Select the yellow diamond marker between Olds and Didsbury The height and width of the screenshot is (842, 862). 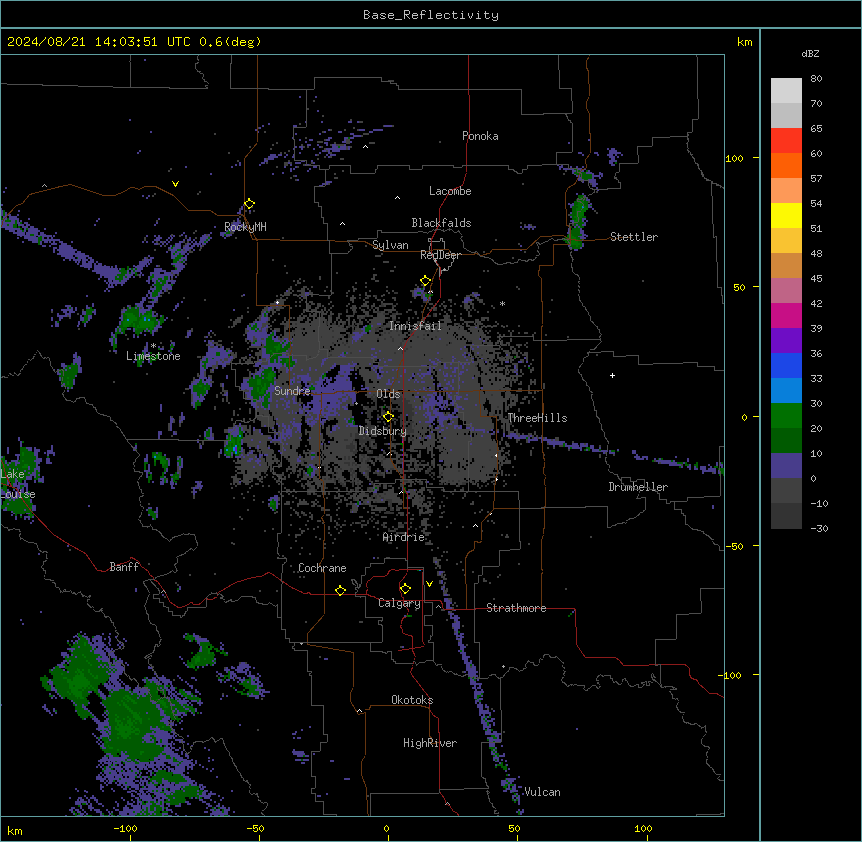coord(388,416)
